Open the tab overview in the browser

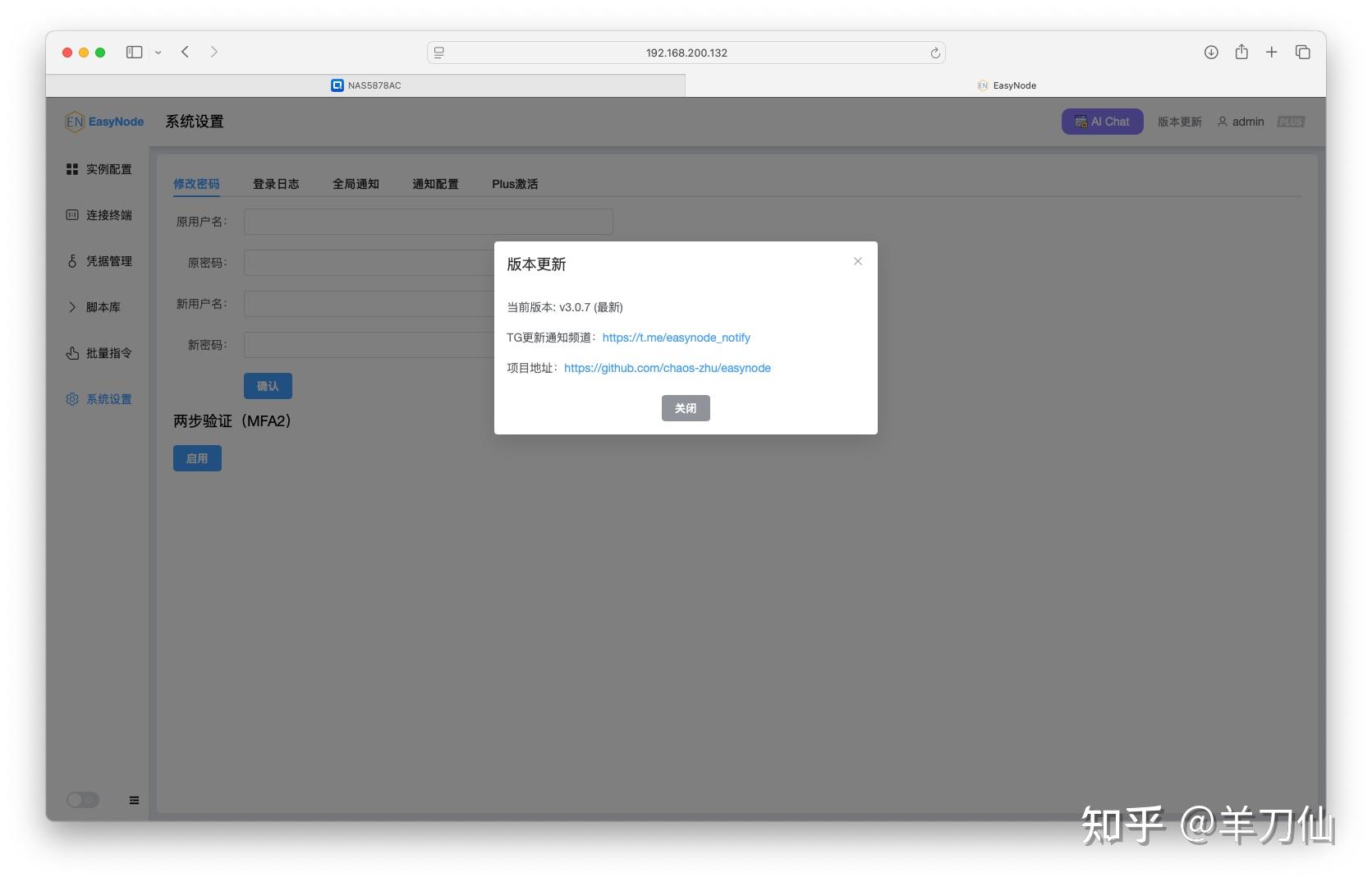[1302, 52]
